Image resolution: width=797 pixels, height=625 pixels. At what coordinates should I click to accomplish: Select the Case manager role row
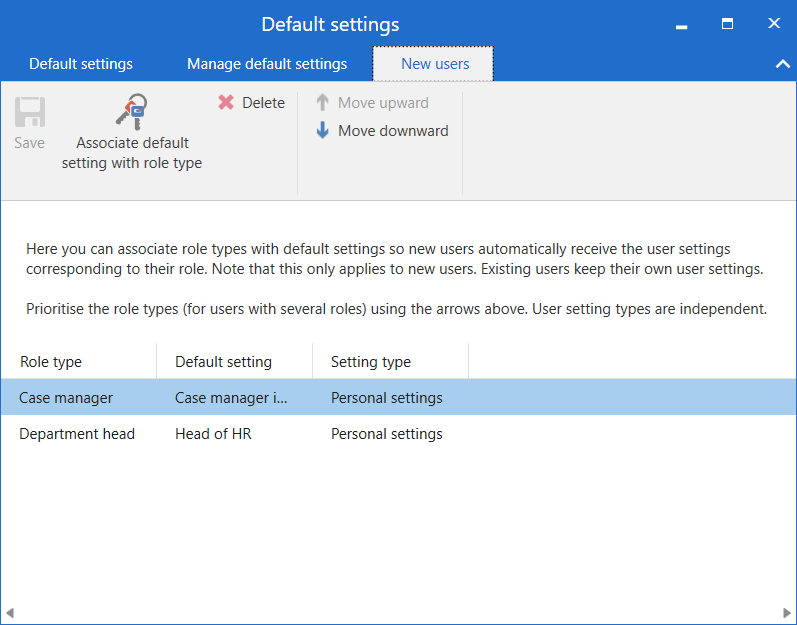pos(398,397)
